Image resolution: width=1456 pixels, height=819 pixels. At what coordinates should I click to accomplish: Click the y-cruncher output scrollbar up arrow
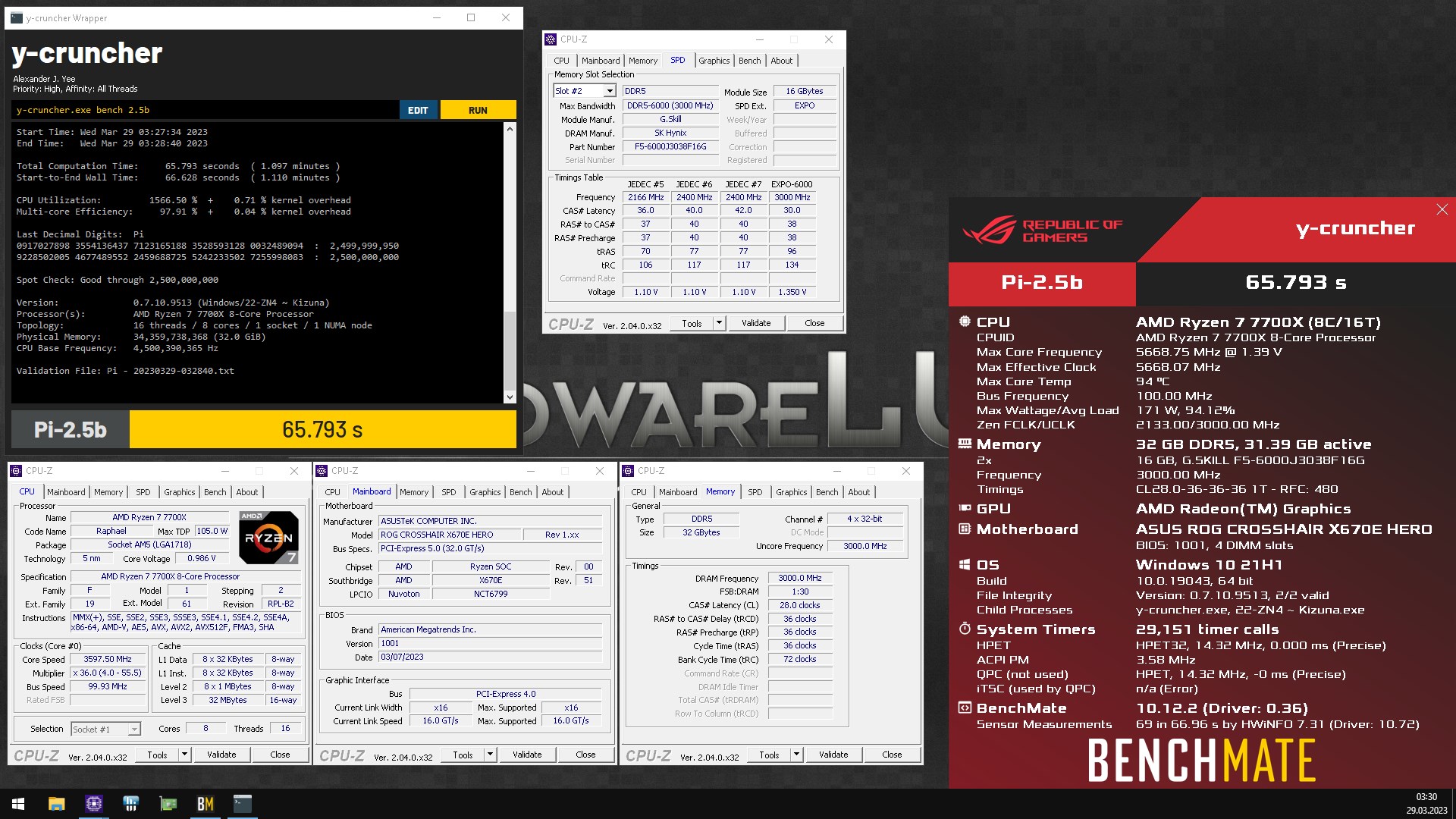click(x=510, y=129)
